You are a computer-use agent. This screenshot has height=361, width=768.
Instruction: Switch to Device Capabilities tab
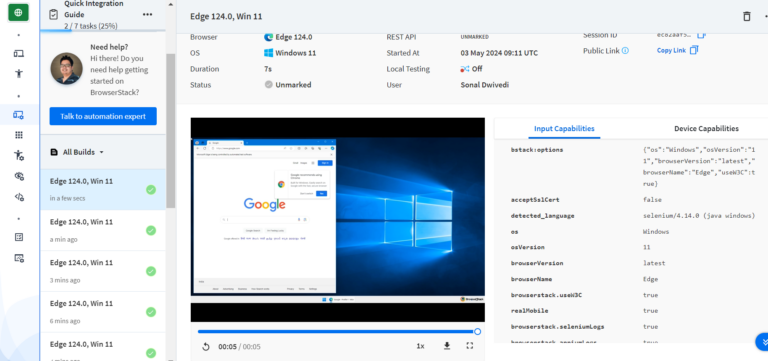(x=706, y=128)
